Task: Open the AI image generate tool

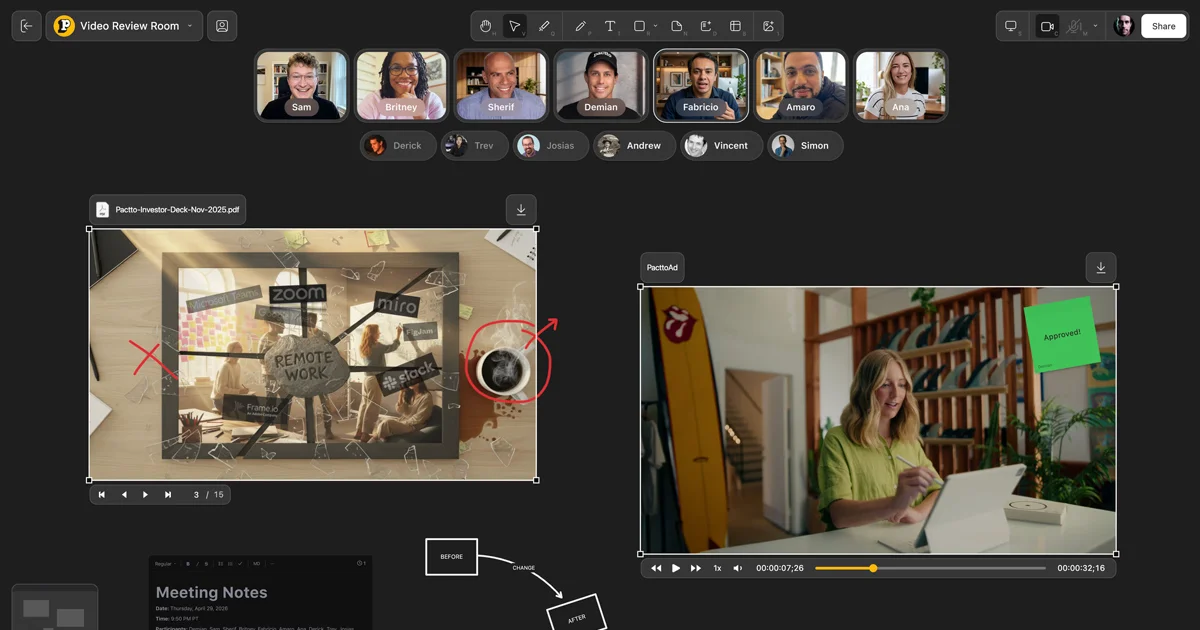Action: coord(768,26)
